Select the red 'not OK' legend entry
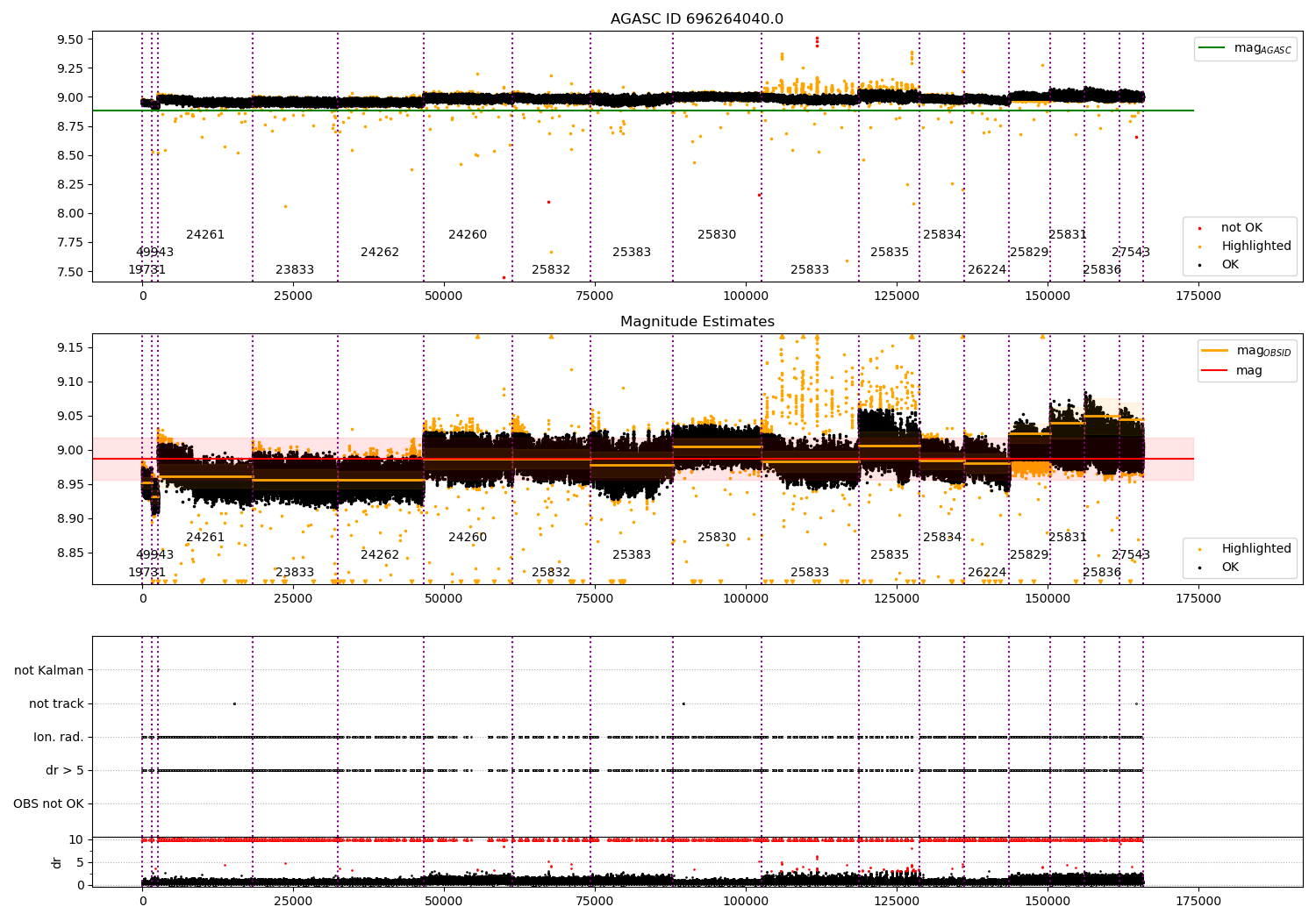 pyautogui.click(x=1241, y=227)
